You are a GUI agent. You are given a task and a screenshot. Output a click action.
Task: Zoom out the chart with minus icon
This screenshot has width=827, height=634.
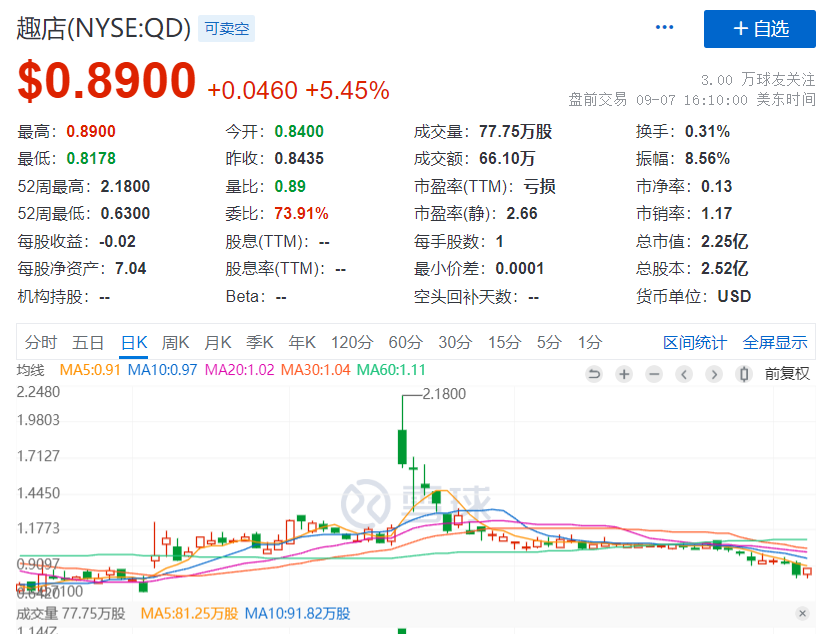[654, 374]
